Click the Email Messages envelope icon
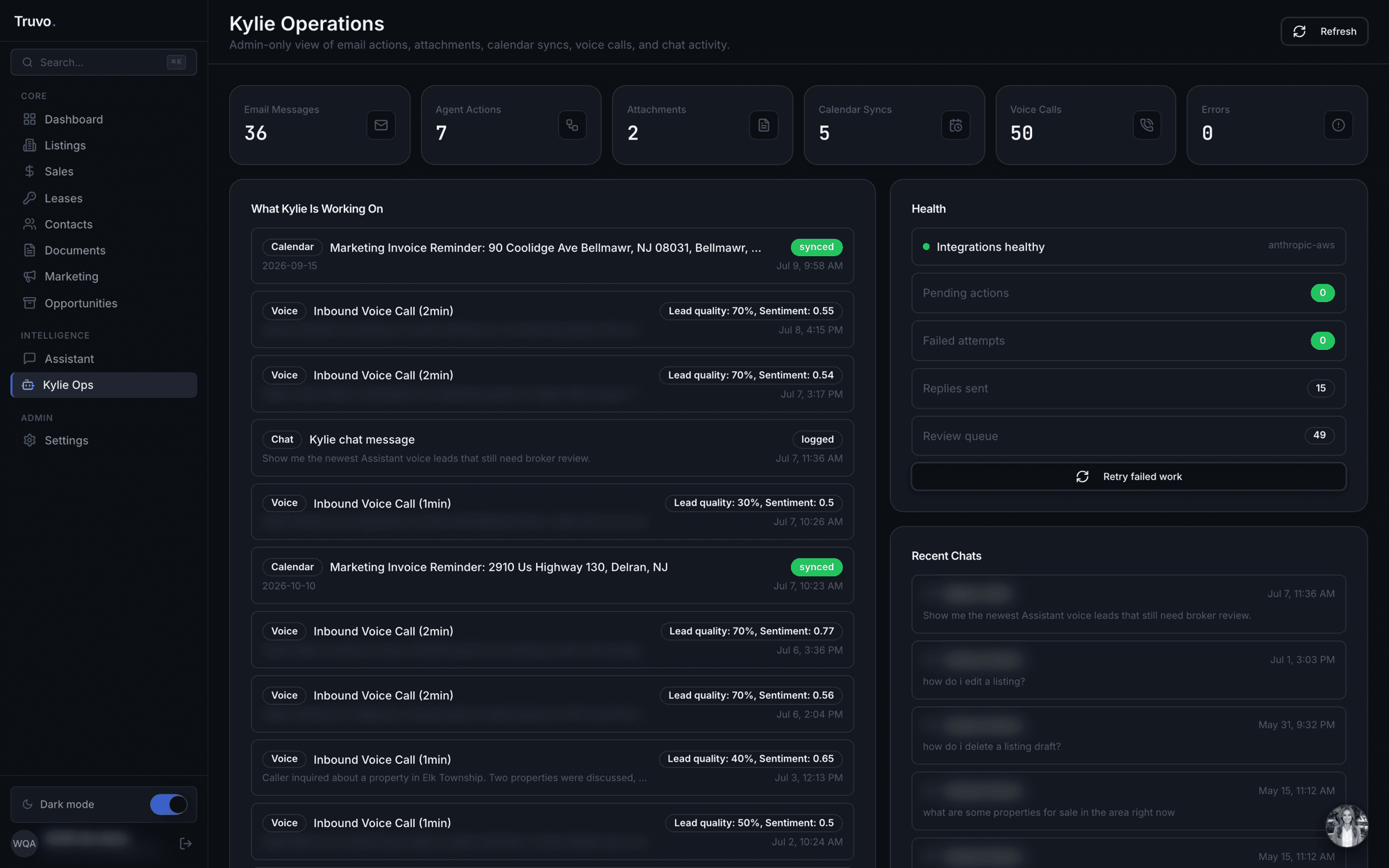Viewport: 1389px width, 868px height. coord(381,125)
